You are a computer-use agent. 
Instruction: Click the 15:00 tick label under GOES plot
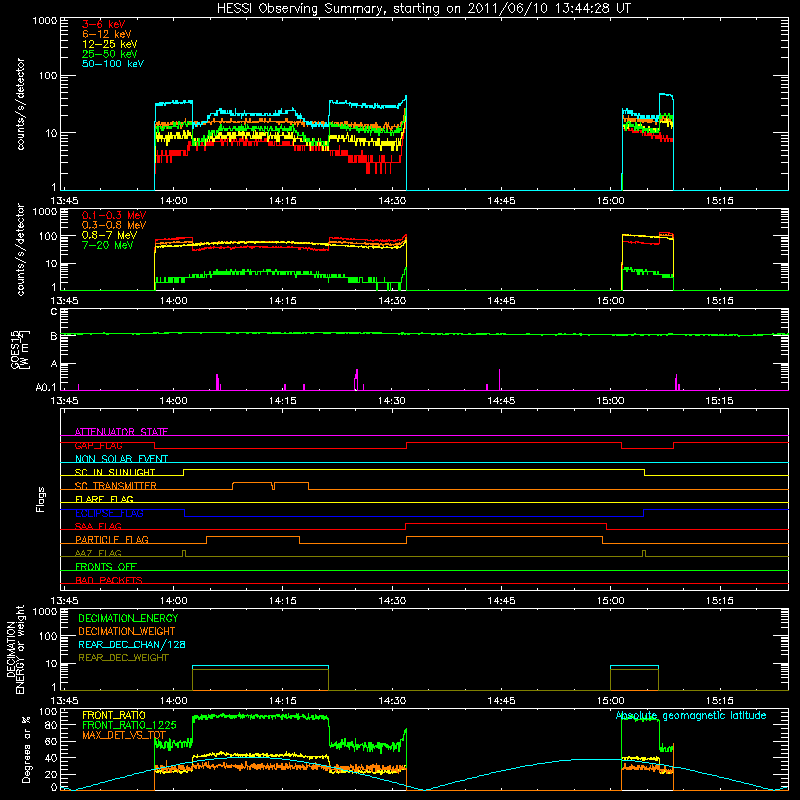tap(610, 401)
